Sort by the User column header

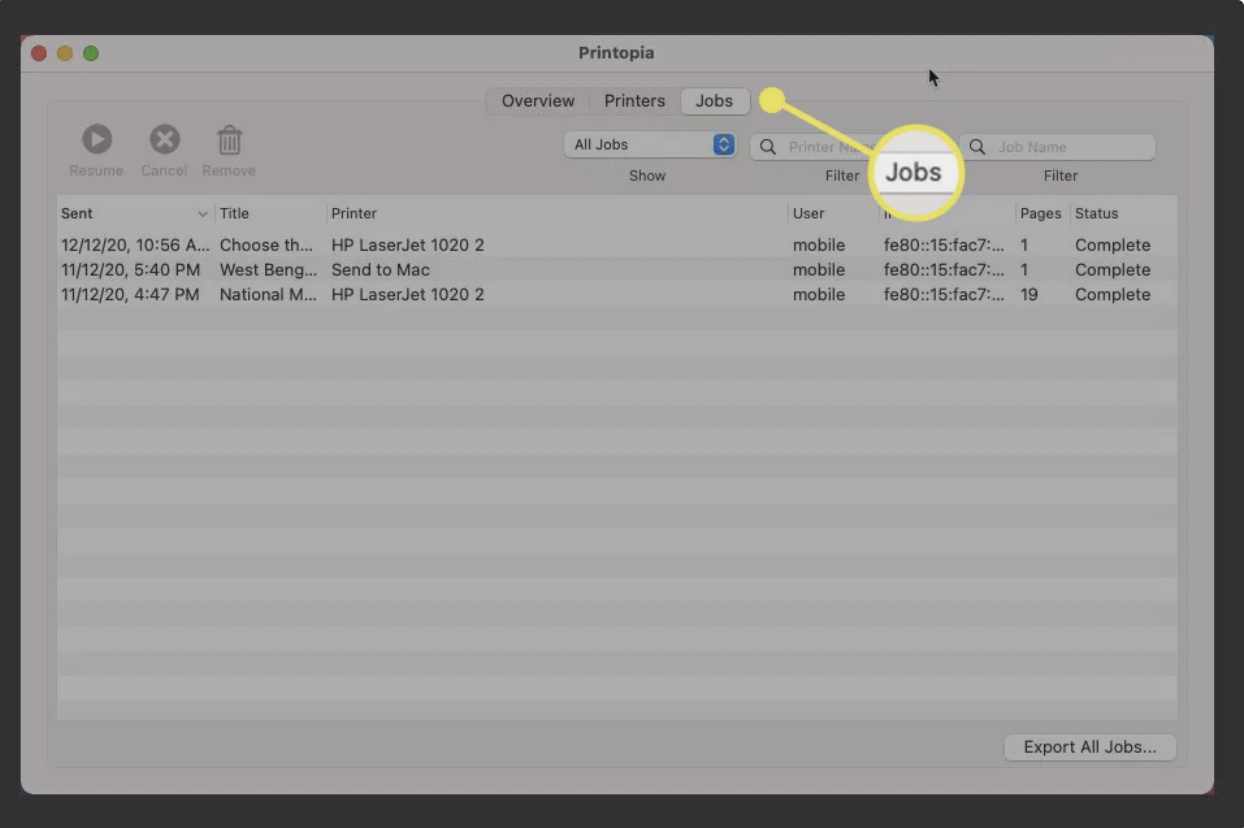pos(808,214)
